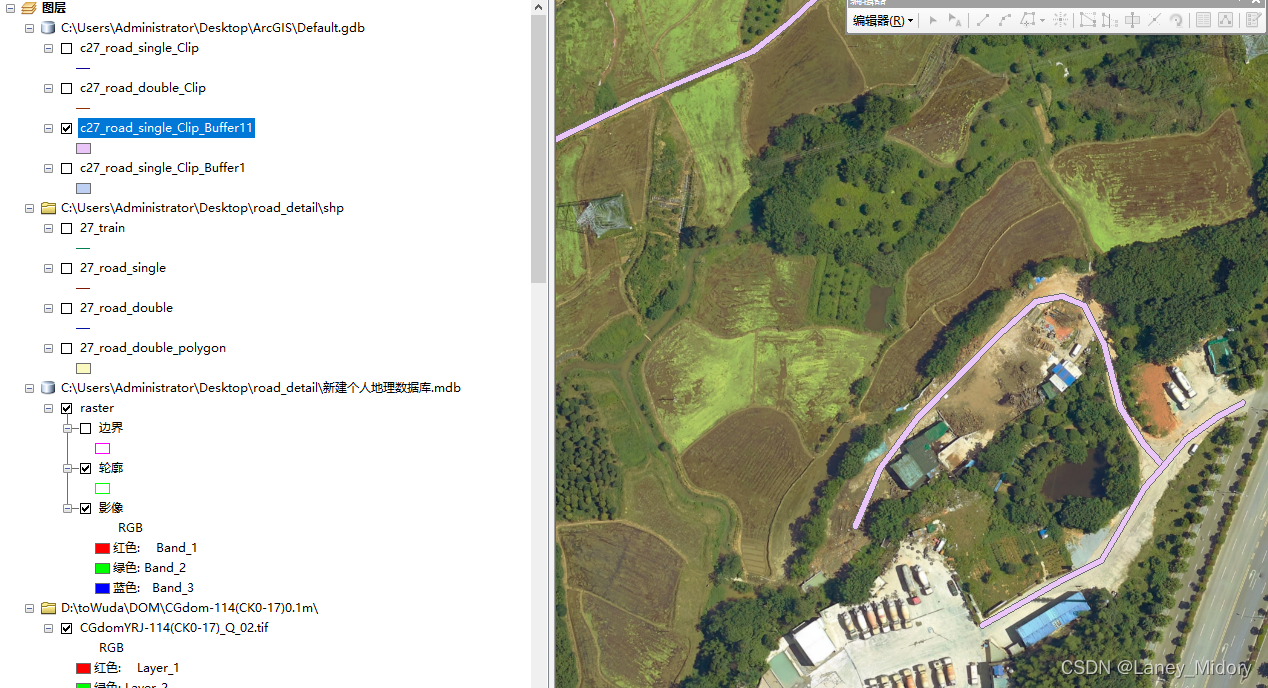Viewport: 1268px width, 688px height.
Task: Activate the Rotate tool
Action: (1176, 20)
